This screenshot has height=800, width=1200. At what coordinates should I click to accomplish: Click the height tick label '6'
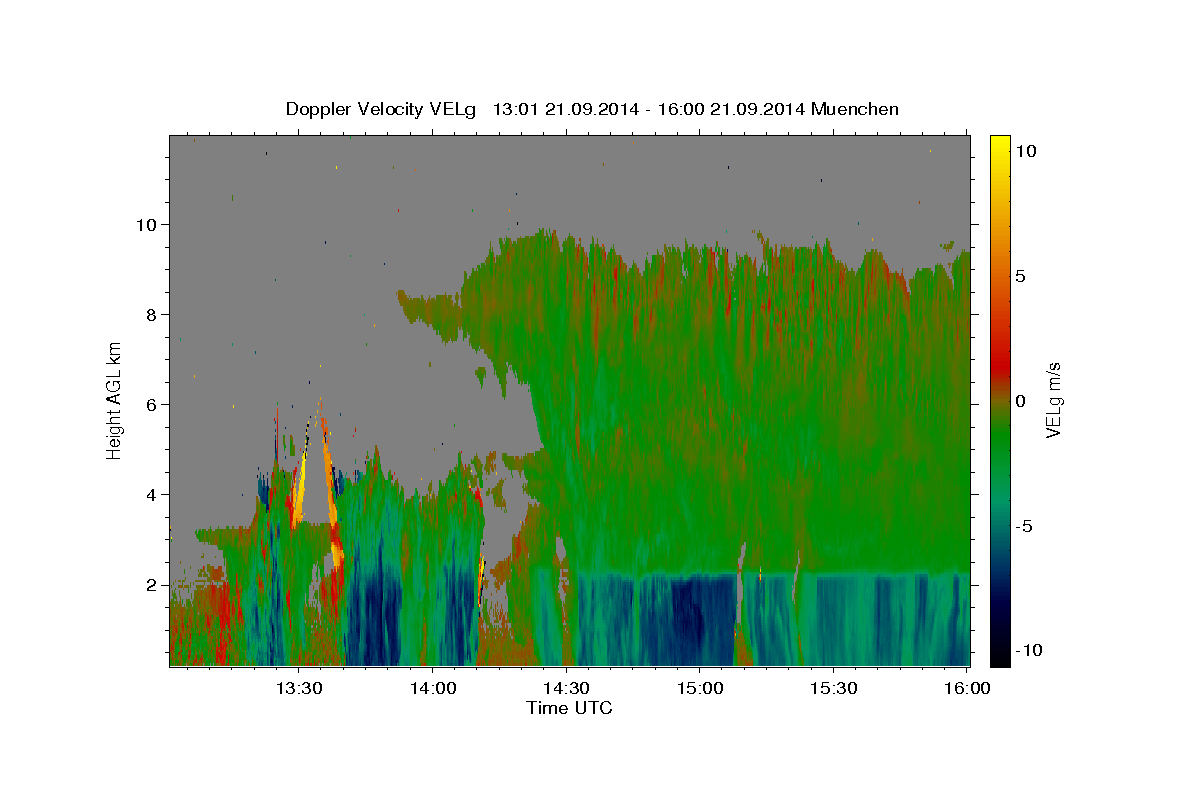coord(153,405)
